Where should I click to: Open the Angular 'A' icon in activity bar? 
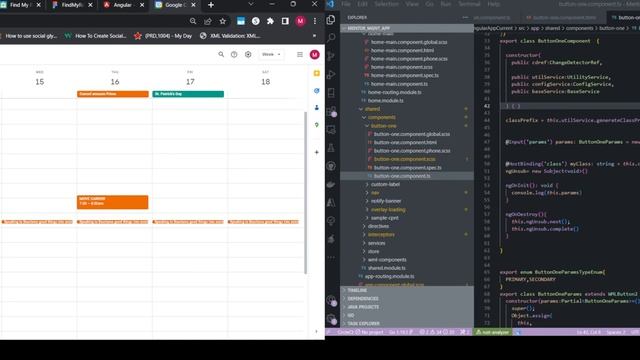(x=331, y=202)
